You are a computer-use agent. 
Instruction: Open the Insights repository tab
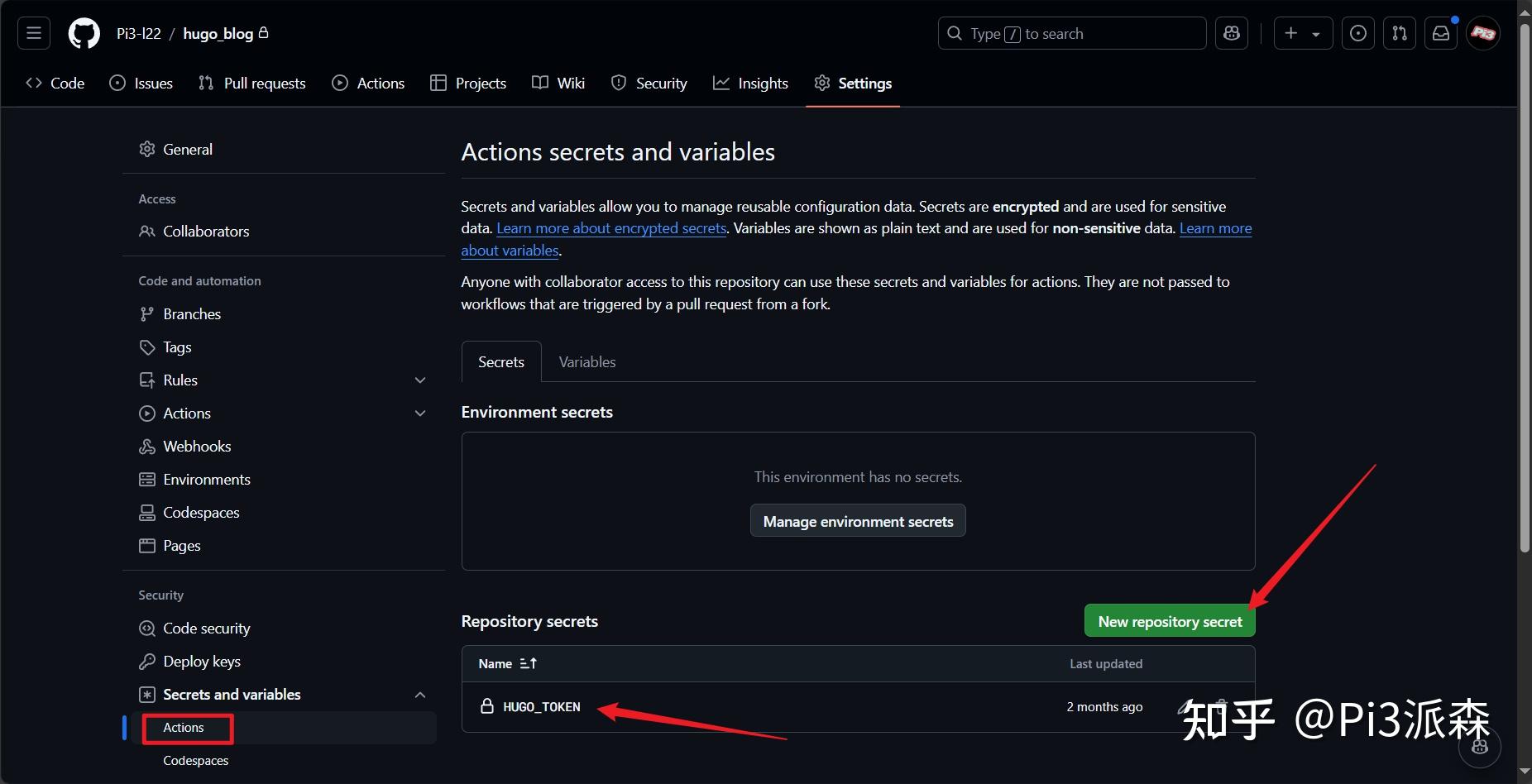coord(750,84)
